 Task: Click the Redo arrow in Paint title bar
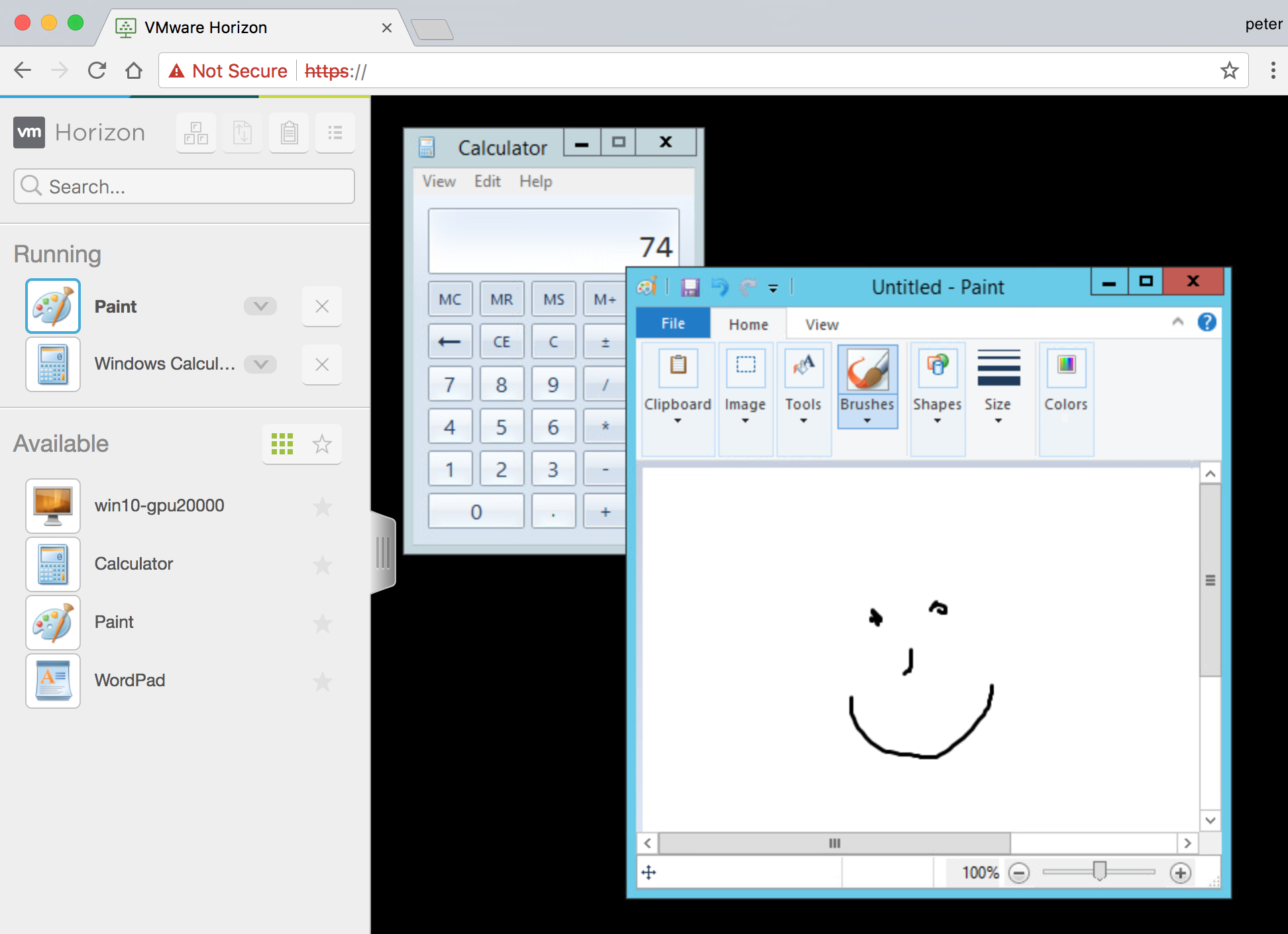tap(748, 287)
